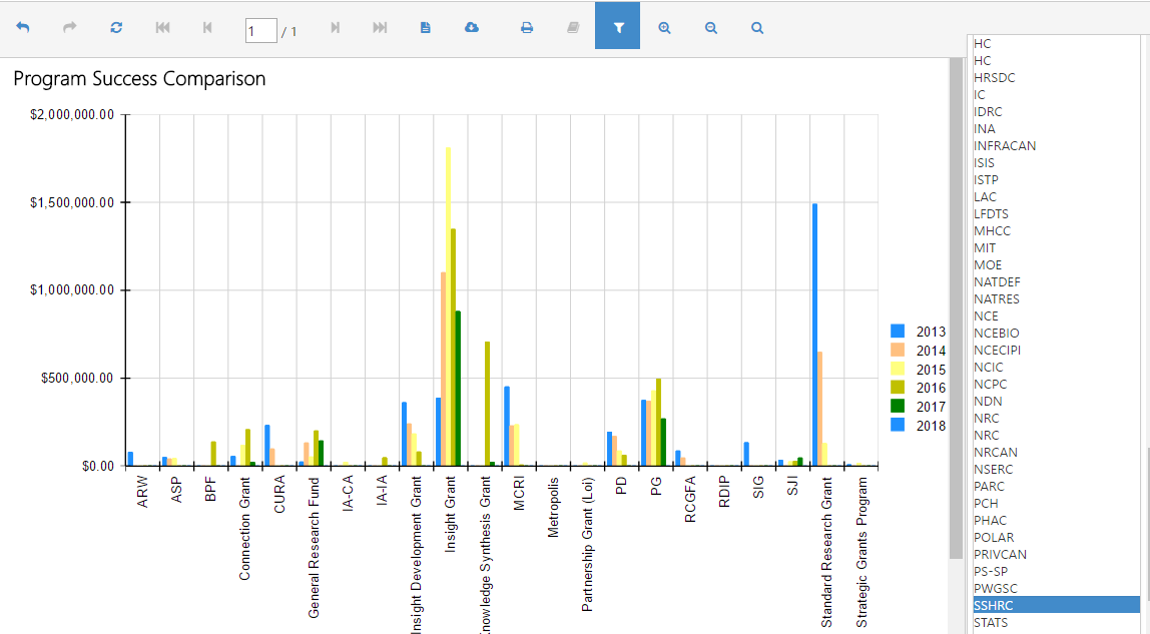Print the report using printer icon

[x=527, y=28]
